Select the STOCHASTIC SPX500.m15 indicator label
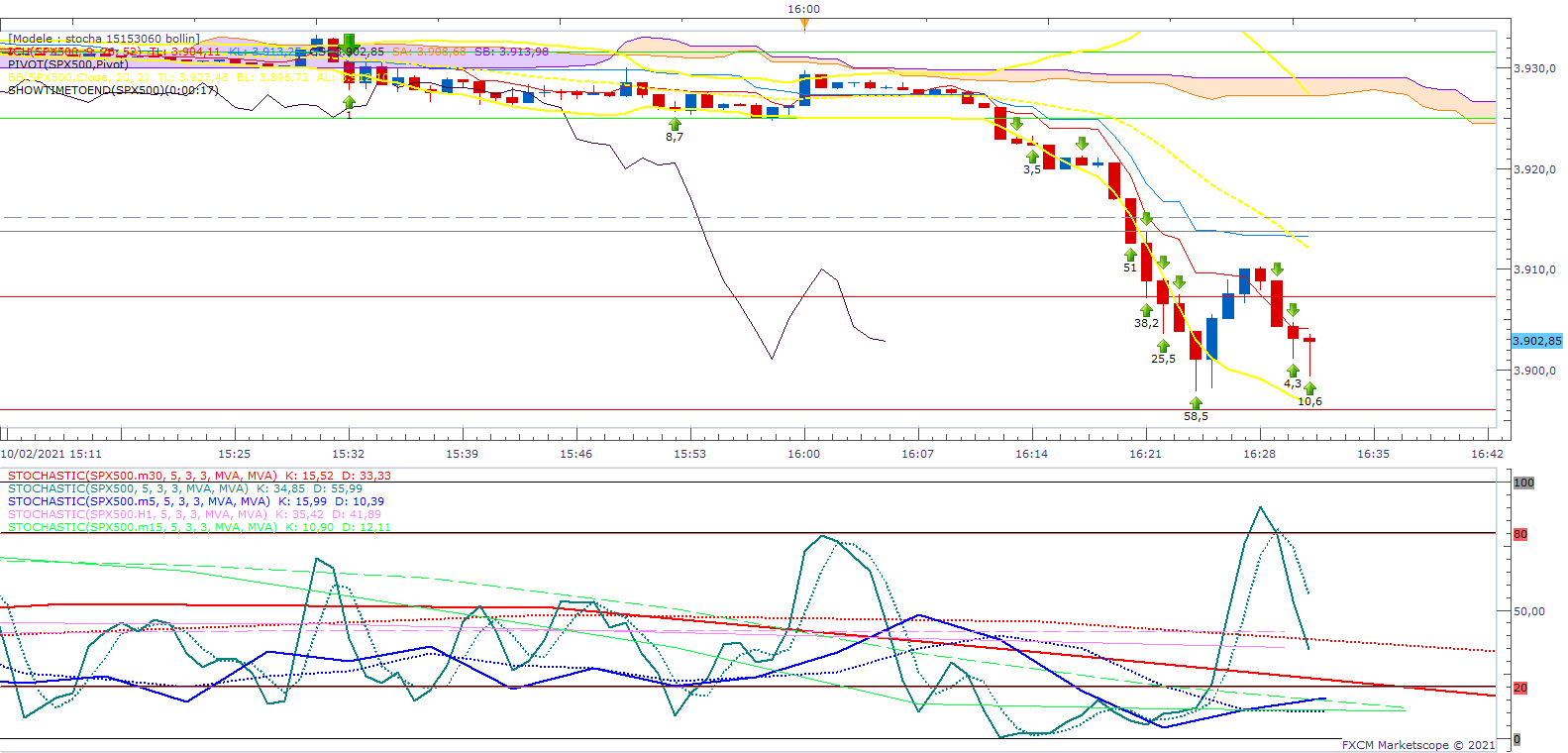 199,527
